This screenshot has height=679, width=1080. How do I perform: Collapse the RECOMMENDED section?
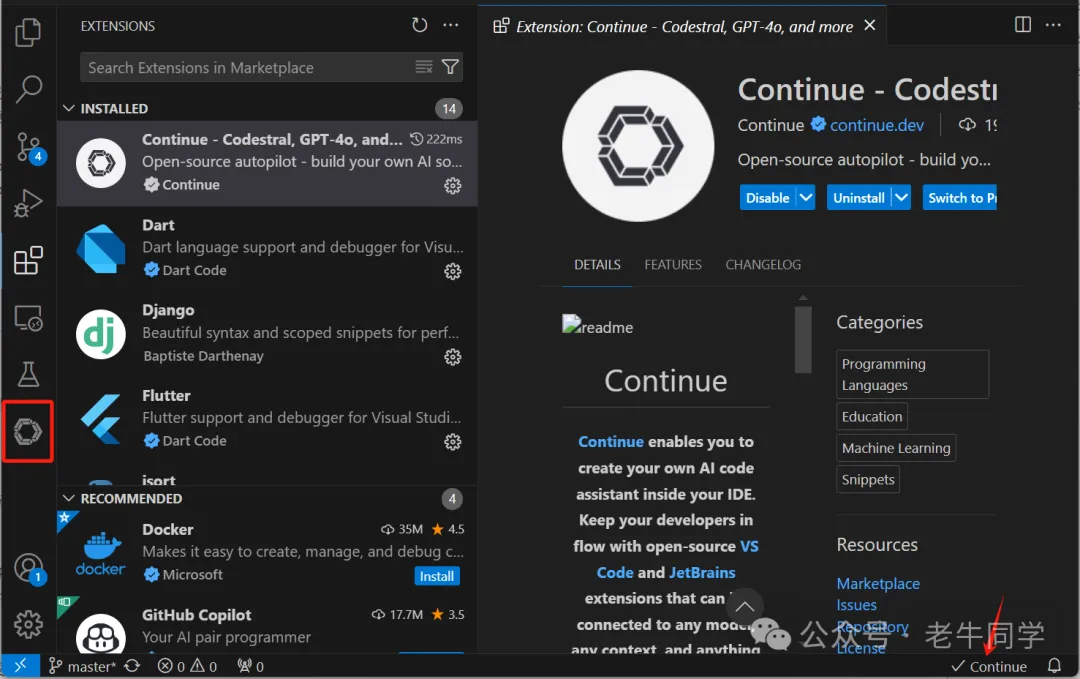tap(68, 498)
